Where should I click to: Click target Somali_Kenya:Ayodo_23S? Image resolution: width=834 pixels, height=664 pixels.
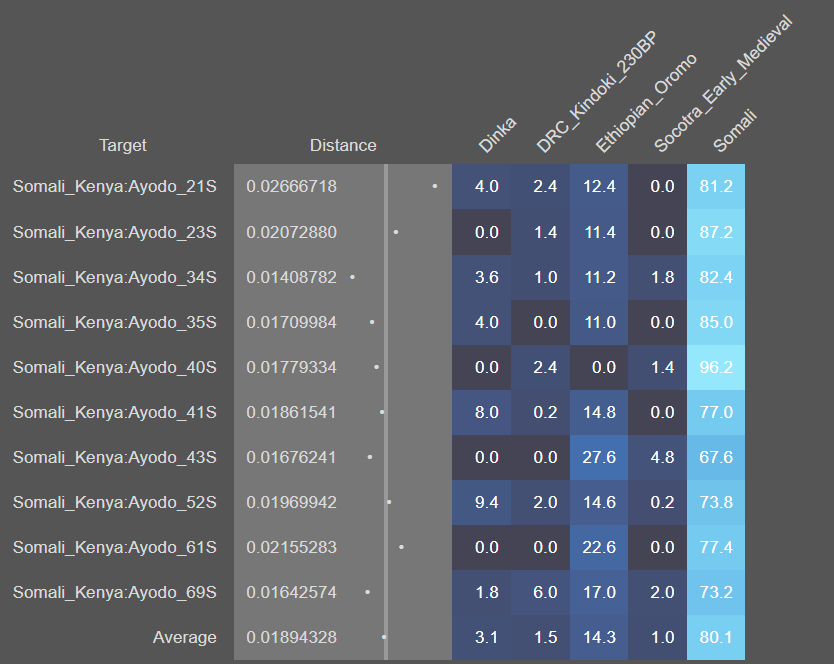114,232
